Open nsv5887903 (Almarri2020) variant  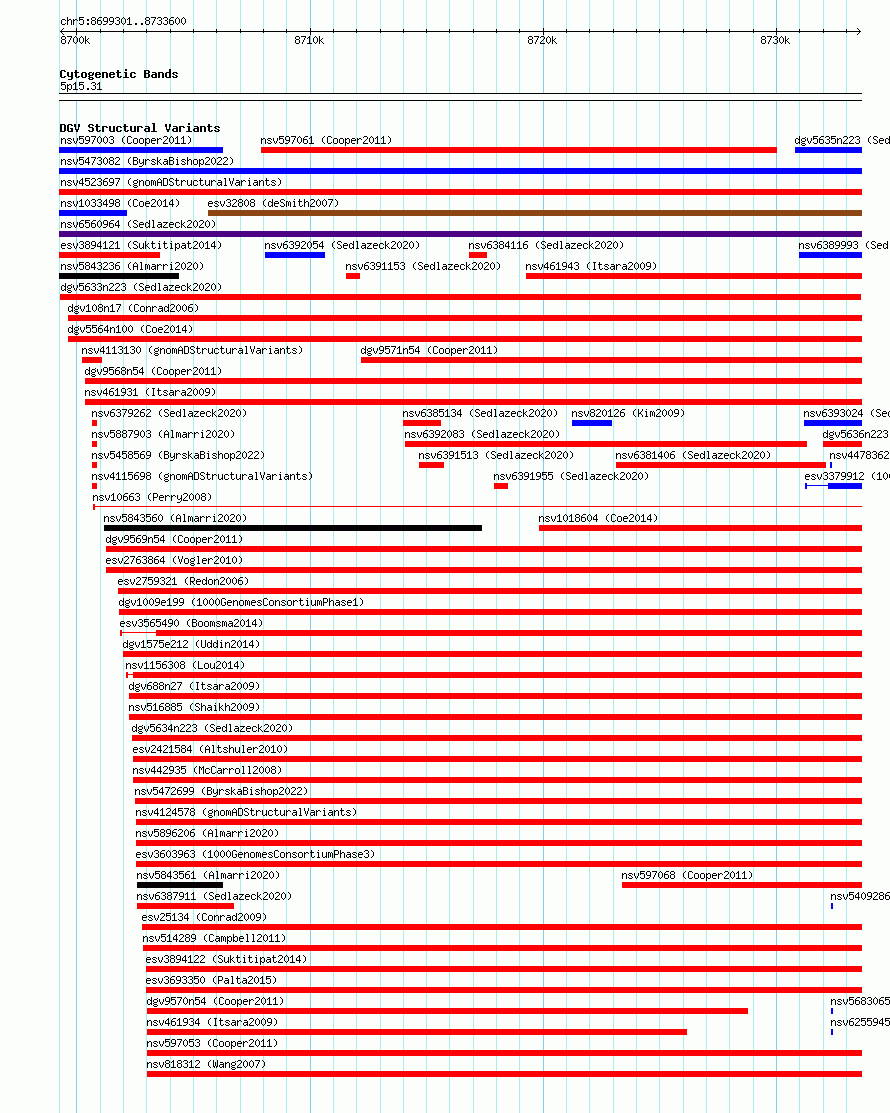pos(163,434)
